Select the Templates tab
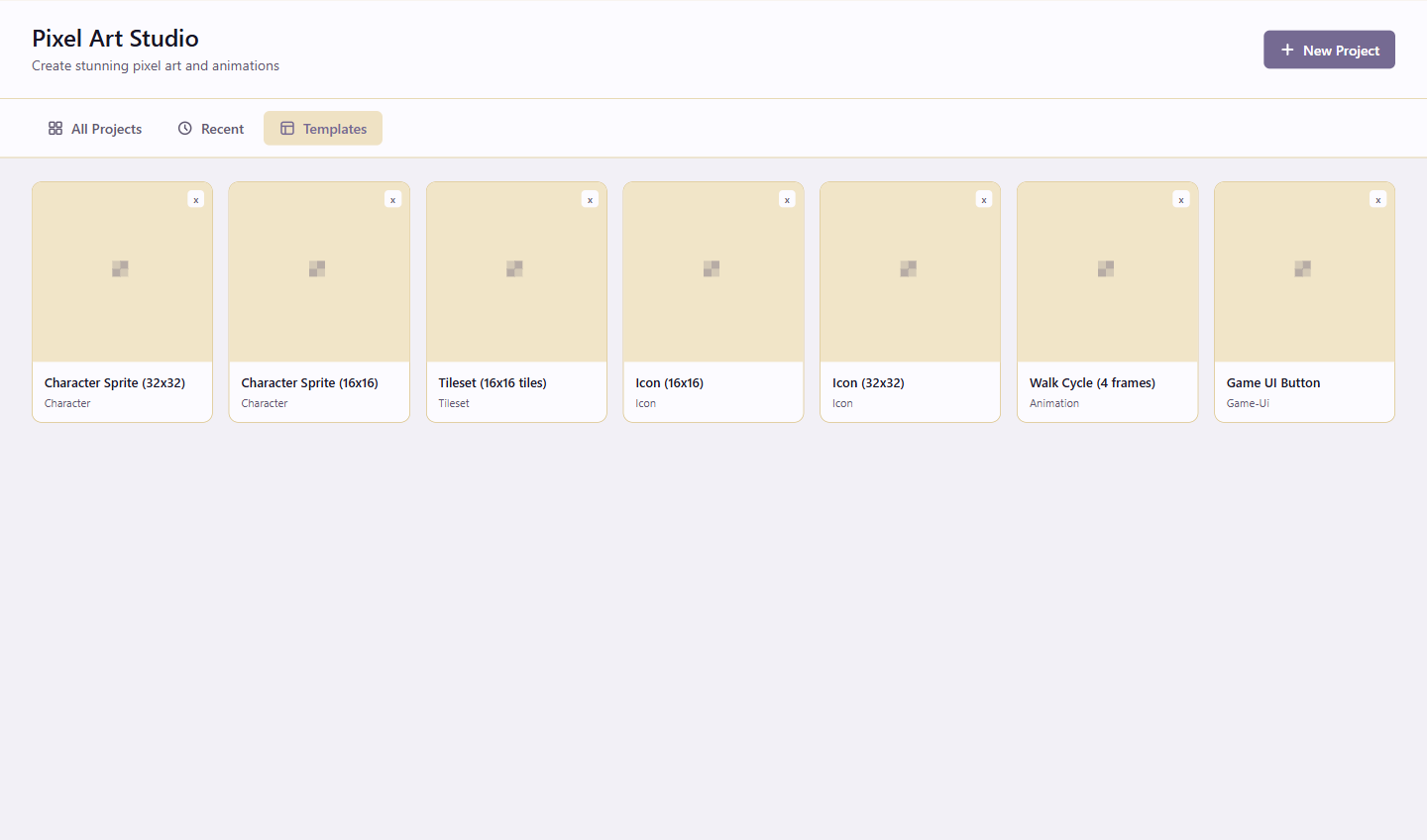1427x840 pixels. (x=323, y=129)
